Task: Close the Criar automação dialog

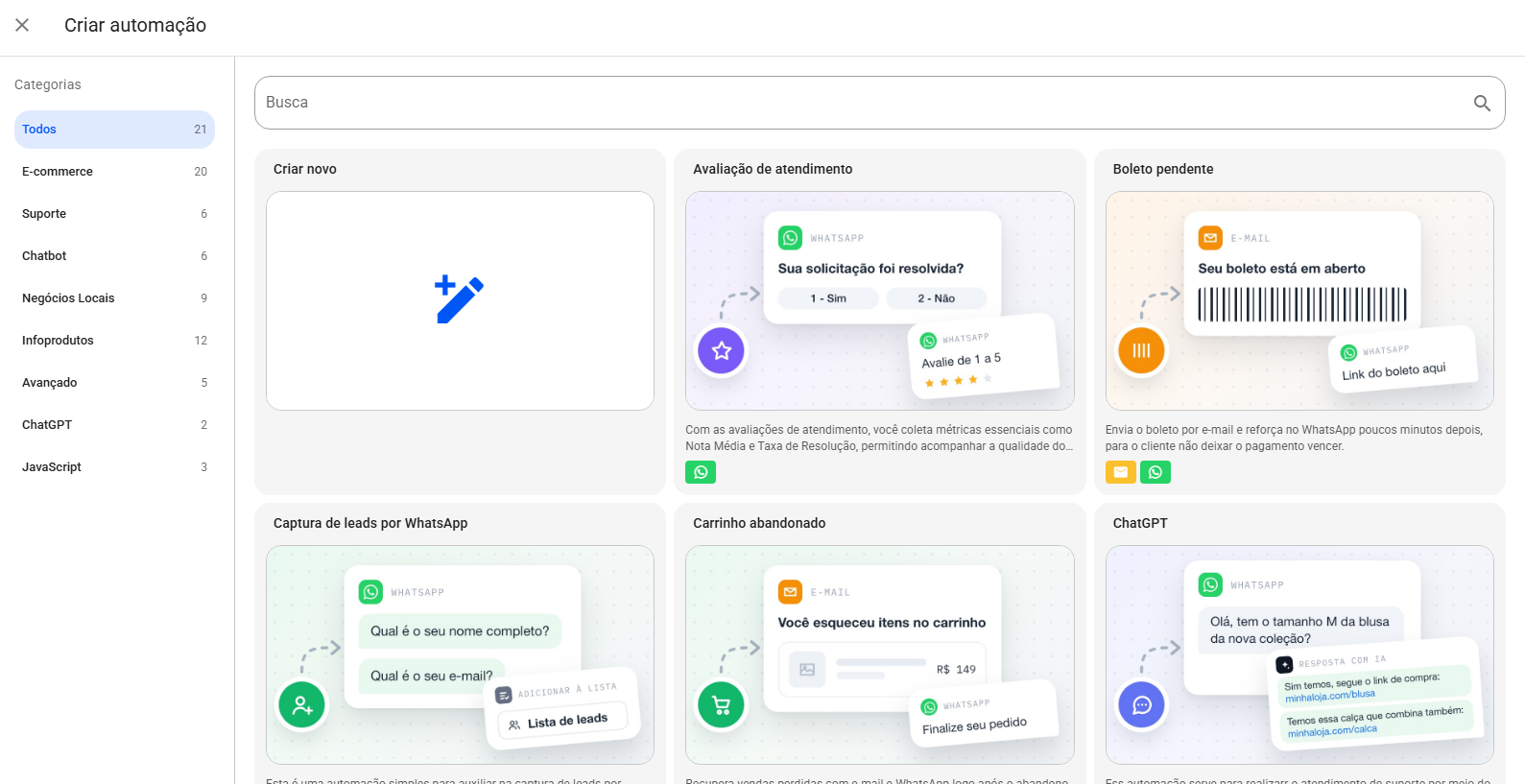Action: point(22,25)
